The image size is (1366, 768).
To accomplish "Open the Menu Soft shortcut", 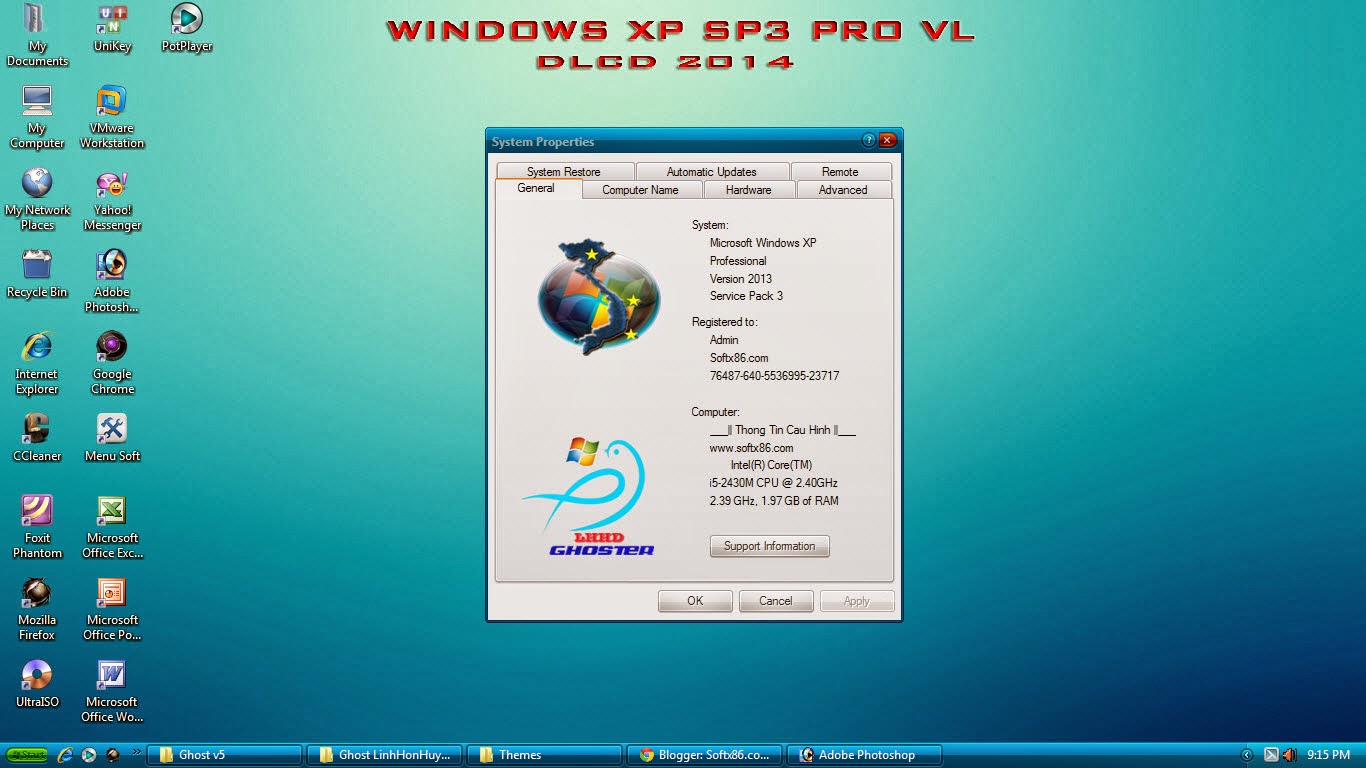I will tap(112, 438).
